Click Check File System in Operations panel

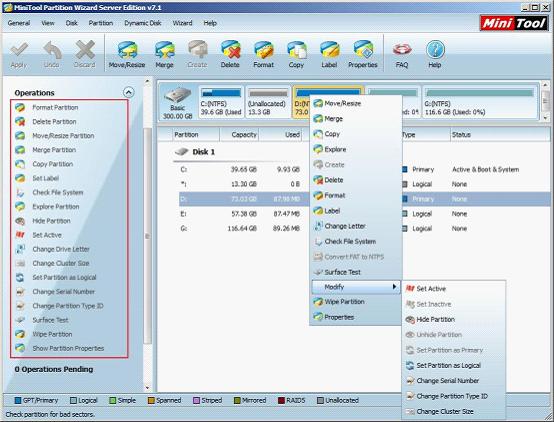[58, 192]
